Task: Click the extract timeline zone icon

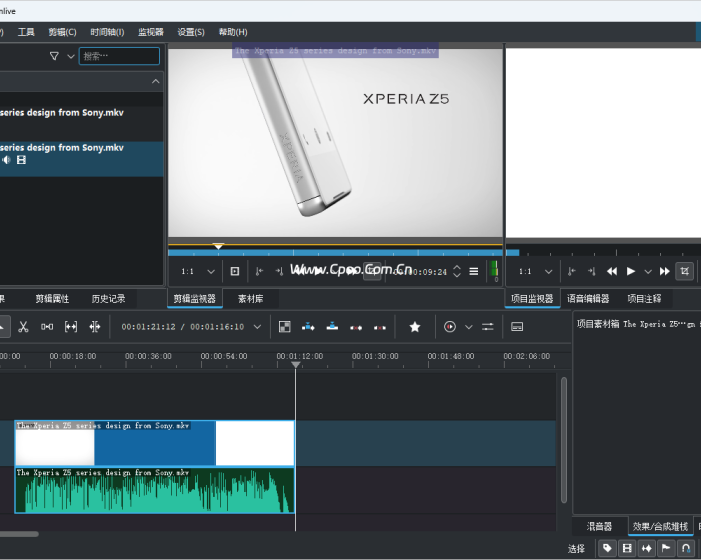Action: click(x=356, y=327)
